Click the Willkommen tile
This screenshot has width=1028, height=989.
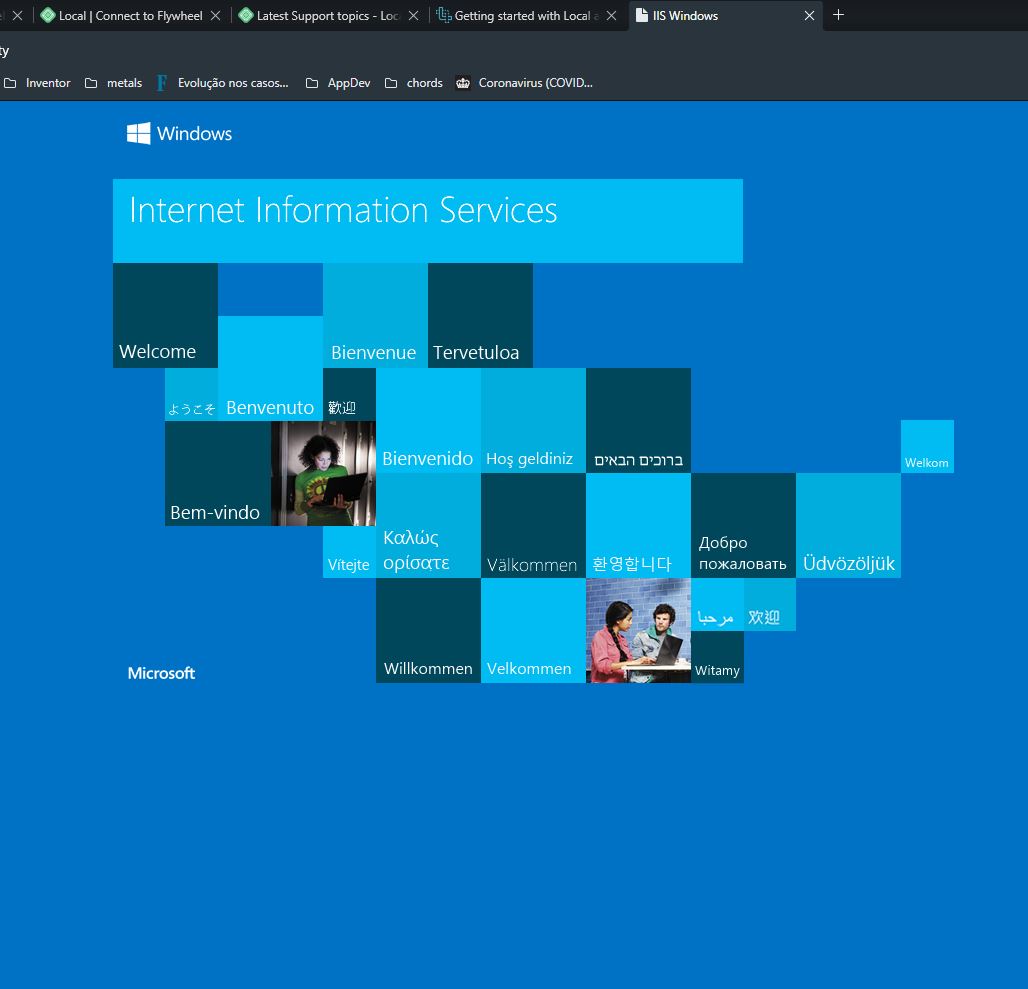coord(428,630)
